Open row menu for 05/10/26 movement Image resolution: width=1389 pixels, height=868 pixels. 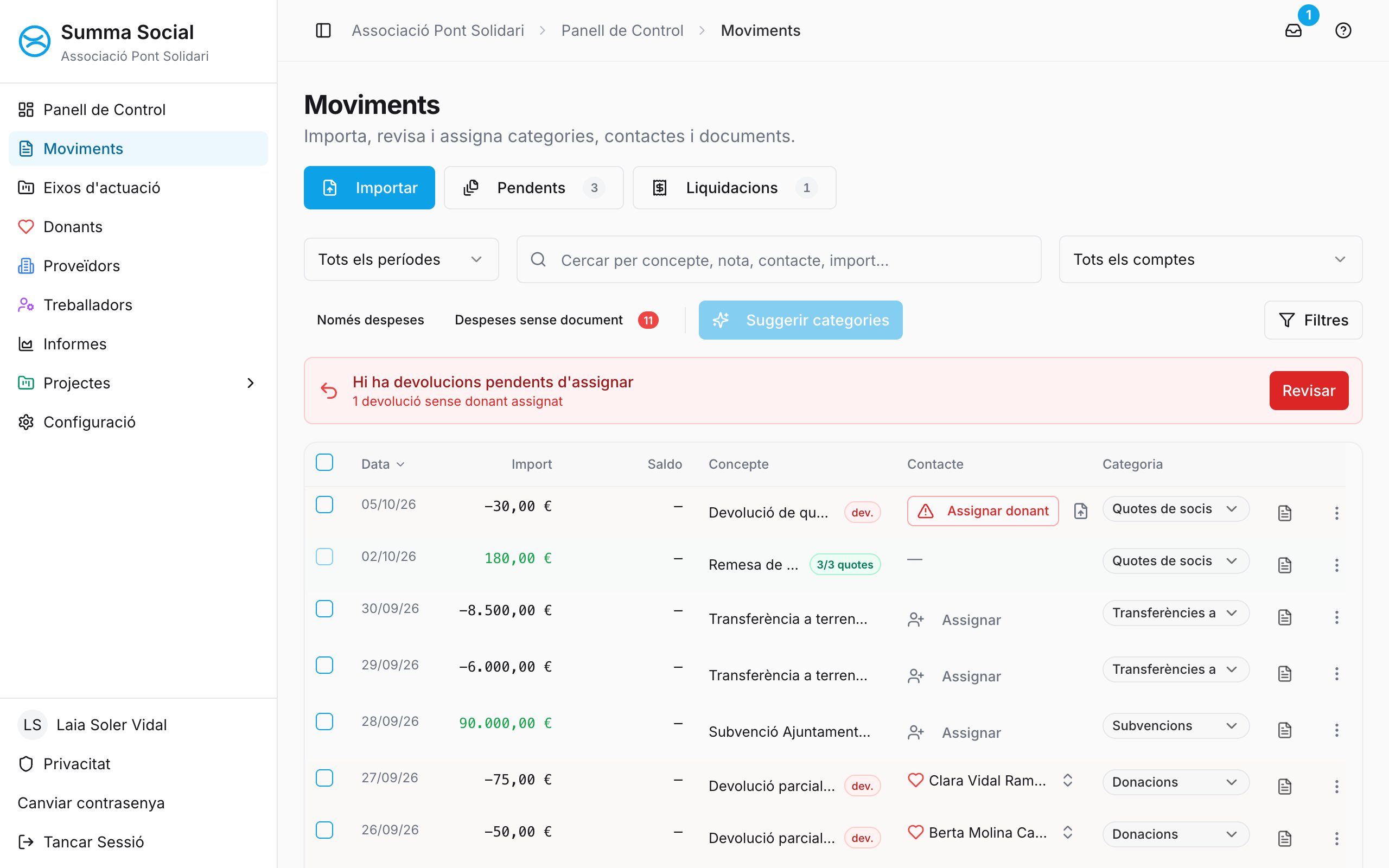click(x=1337, y=513)
